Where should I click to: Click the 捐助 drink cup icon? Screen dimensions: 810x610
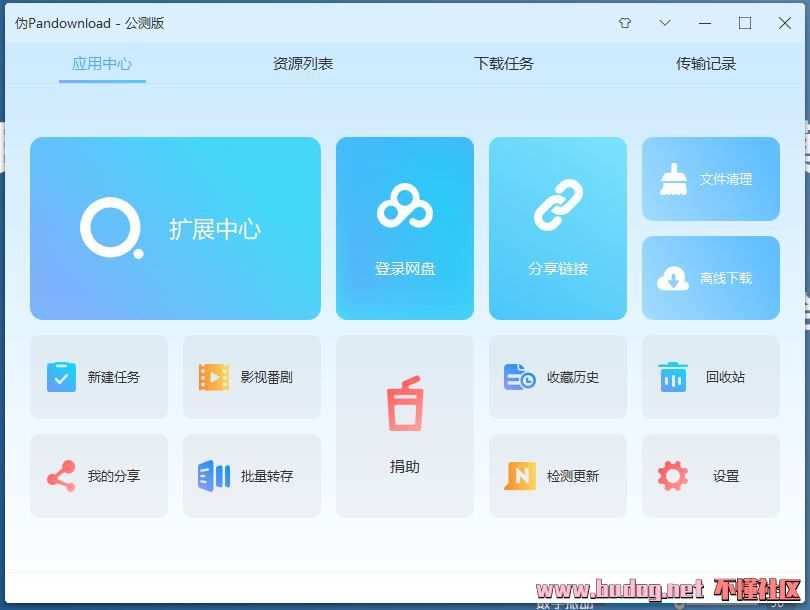405,403
